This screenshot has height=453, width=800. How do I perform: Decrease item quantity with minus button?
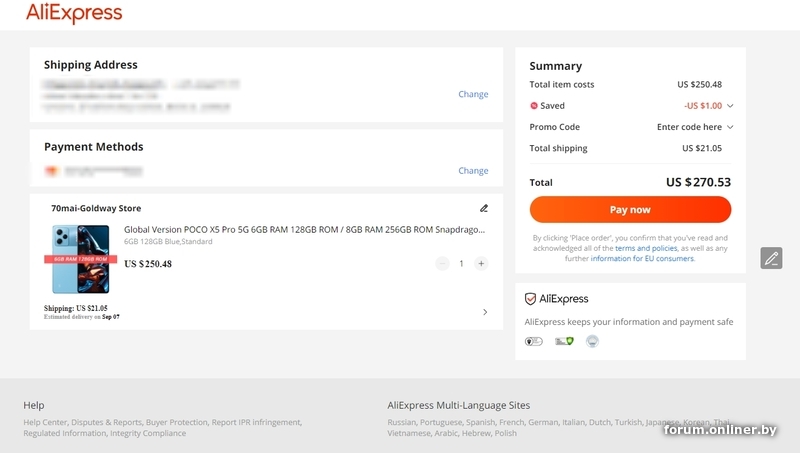tap(442, 264)
